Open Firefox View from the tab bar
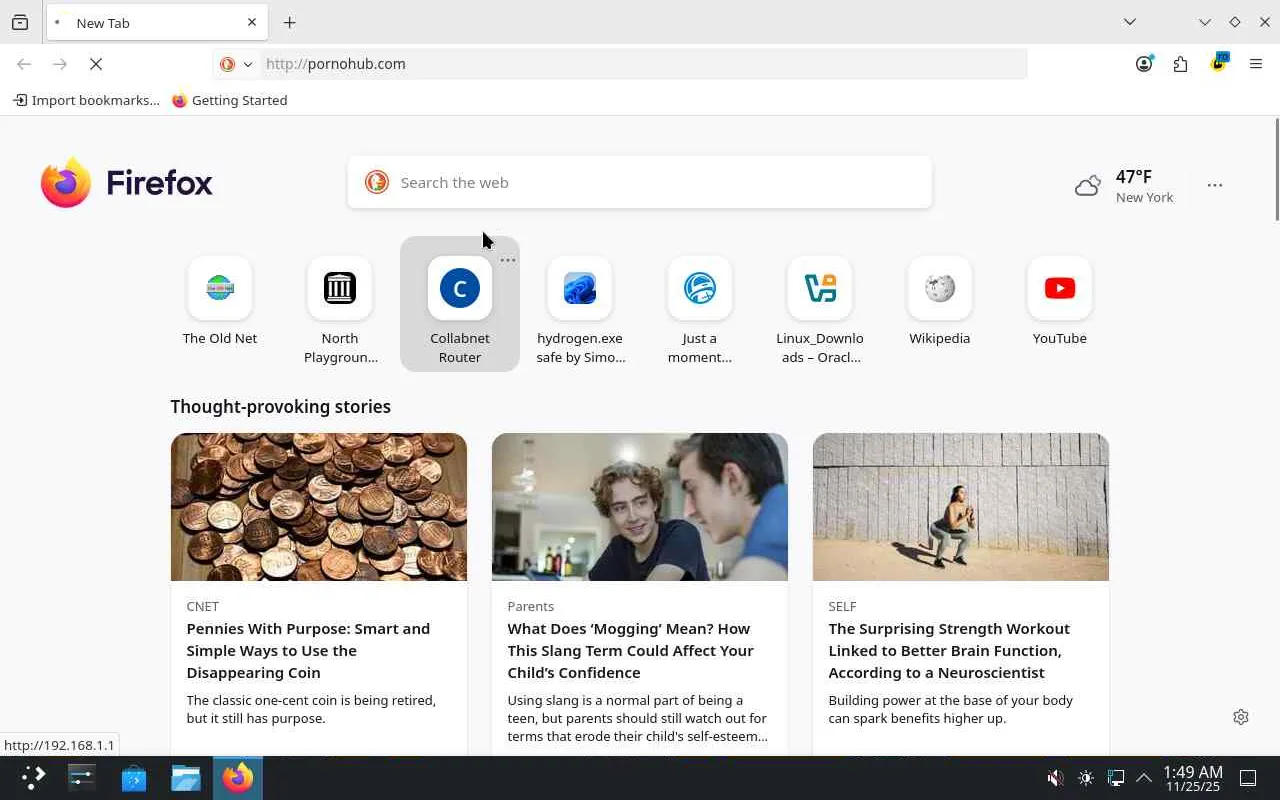Screen dimensions: 1280x800 click(20, 22)
